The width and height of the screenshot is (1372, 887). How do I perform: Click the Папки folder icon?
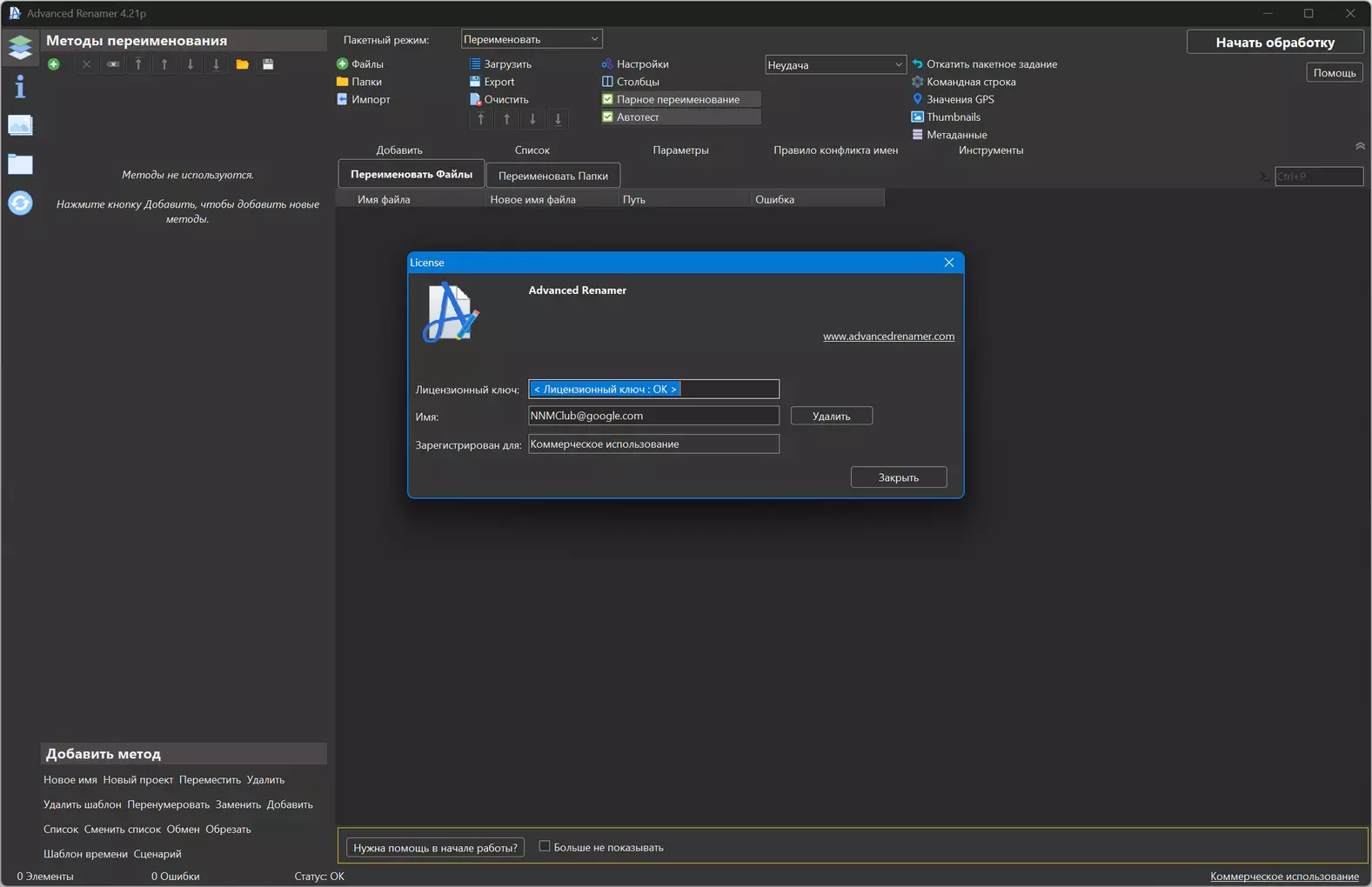click(x=342, y=82)
